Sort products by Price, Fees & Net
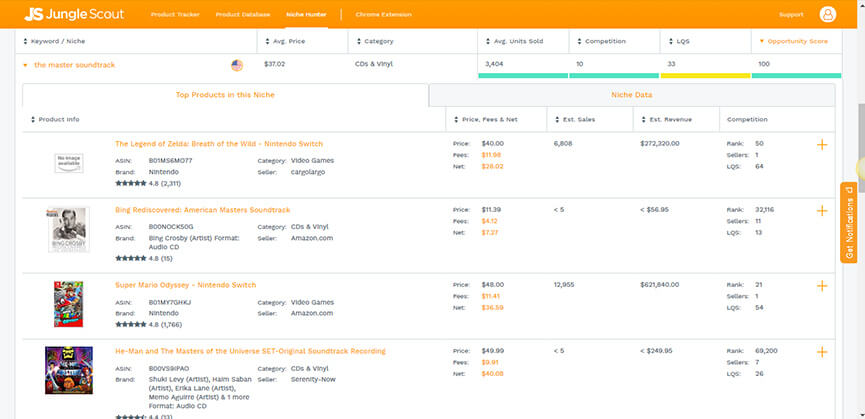Viewport: 865px width, 419px height. (485, 120)
